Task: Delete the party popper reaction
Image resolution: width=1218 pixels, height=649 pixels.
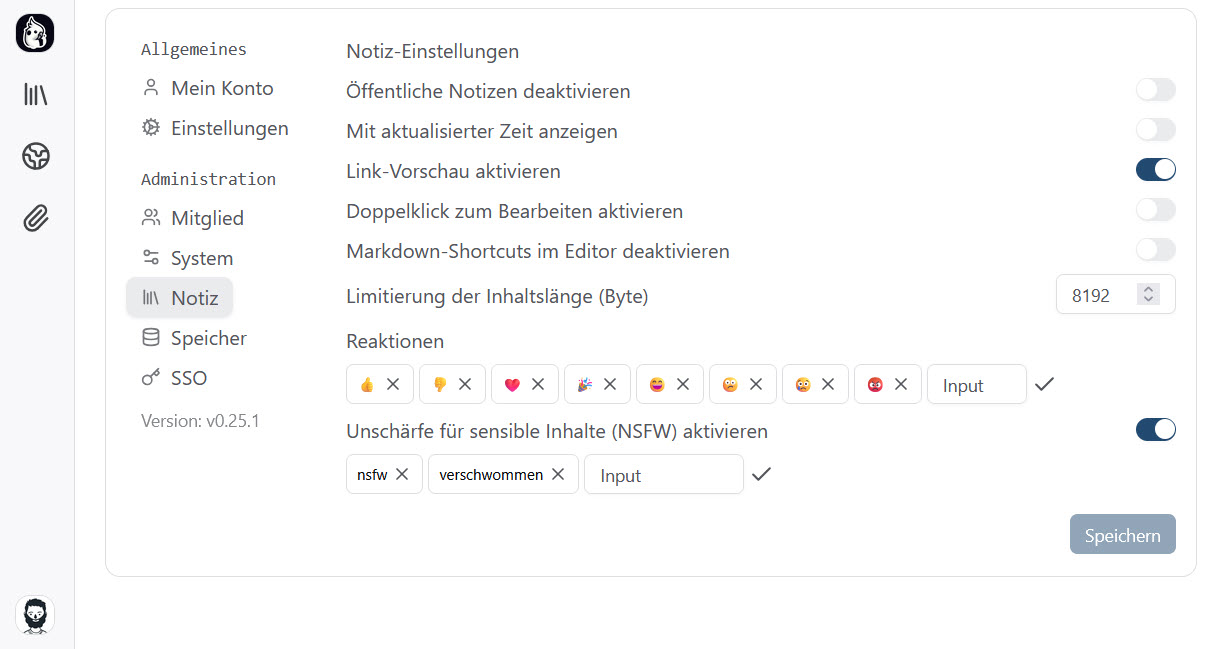Action: coord(610,384)
